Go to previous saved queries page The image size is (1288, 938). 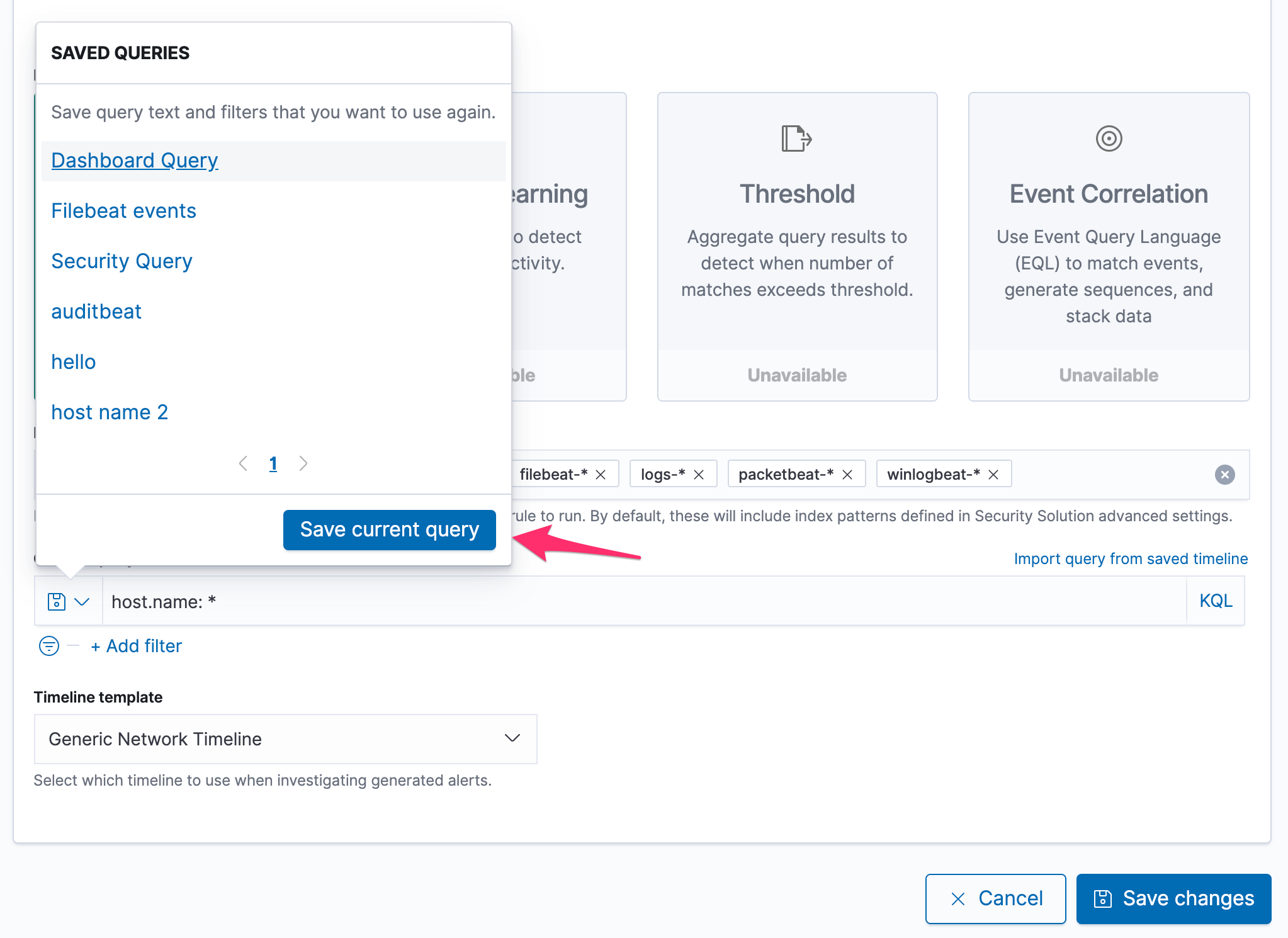tap(243, 464)
